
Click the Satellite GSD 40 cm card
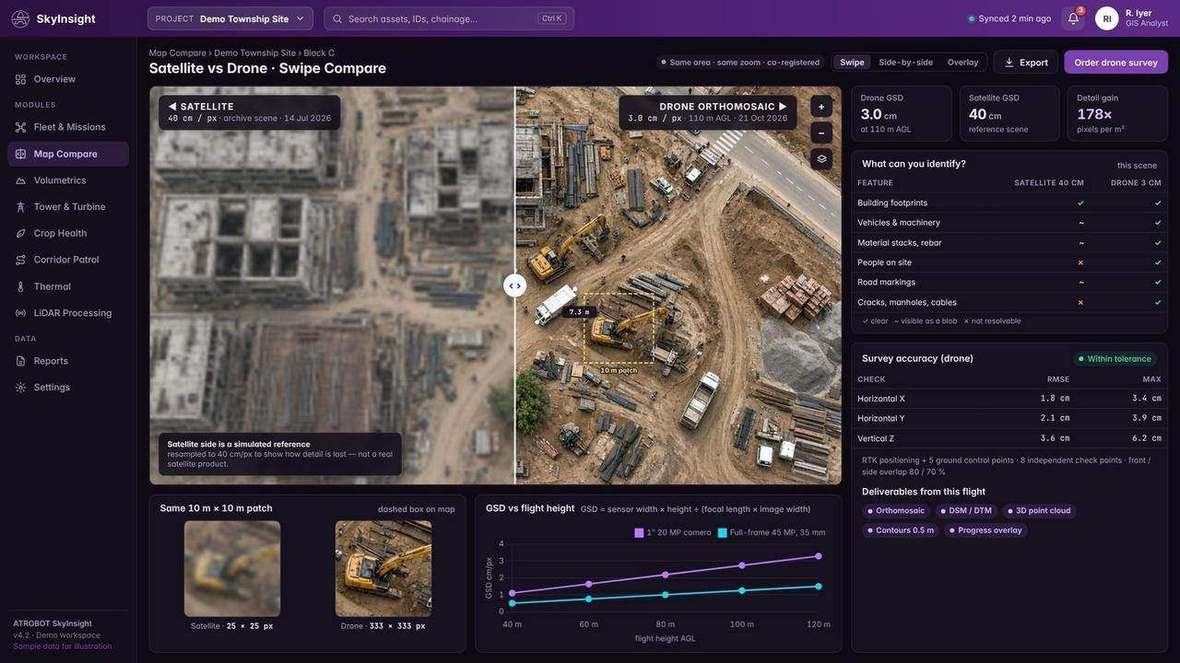pos(1009,114)
